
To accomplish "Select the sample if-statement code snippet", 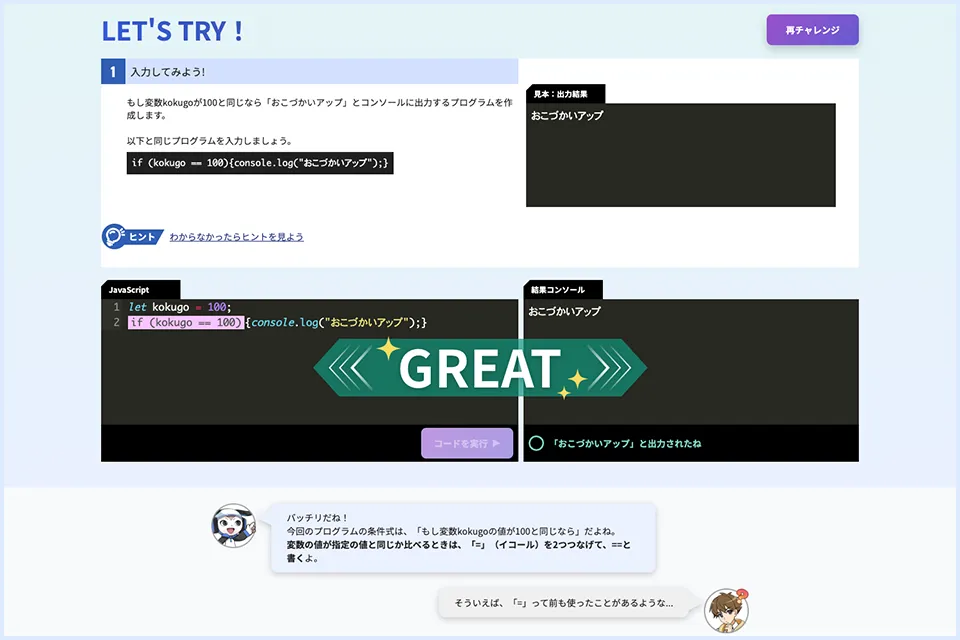I will [260, 162].
